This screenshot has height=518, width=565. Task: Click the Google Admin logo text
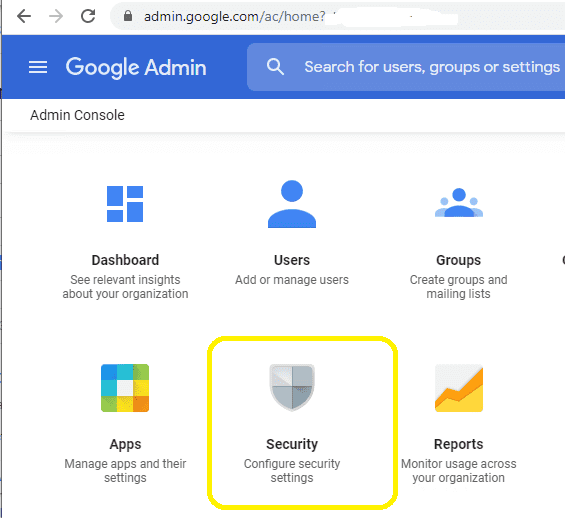pyautogui.click(x=136, y=67)
